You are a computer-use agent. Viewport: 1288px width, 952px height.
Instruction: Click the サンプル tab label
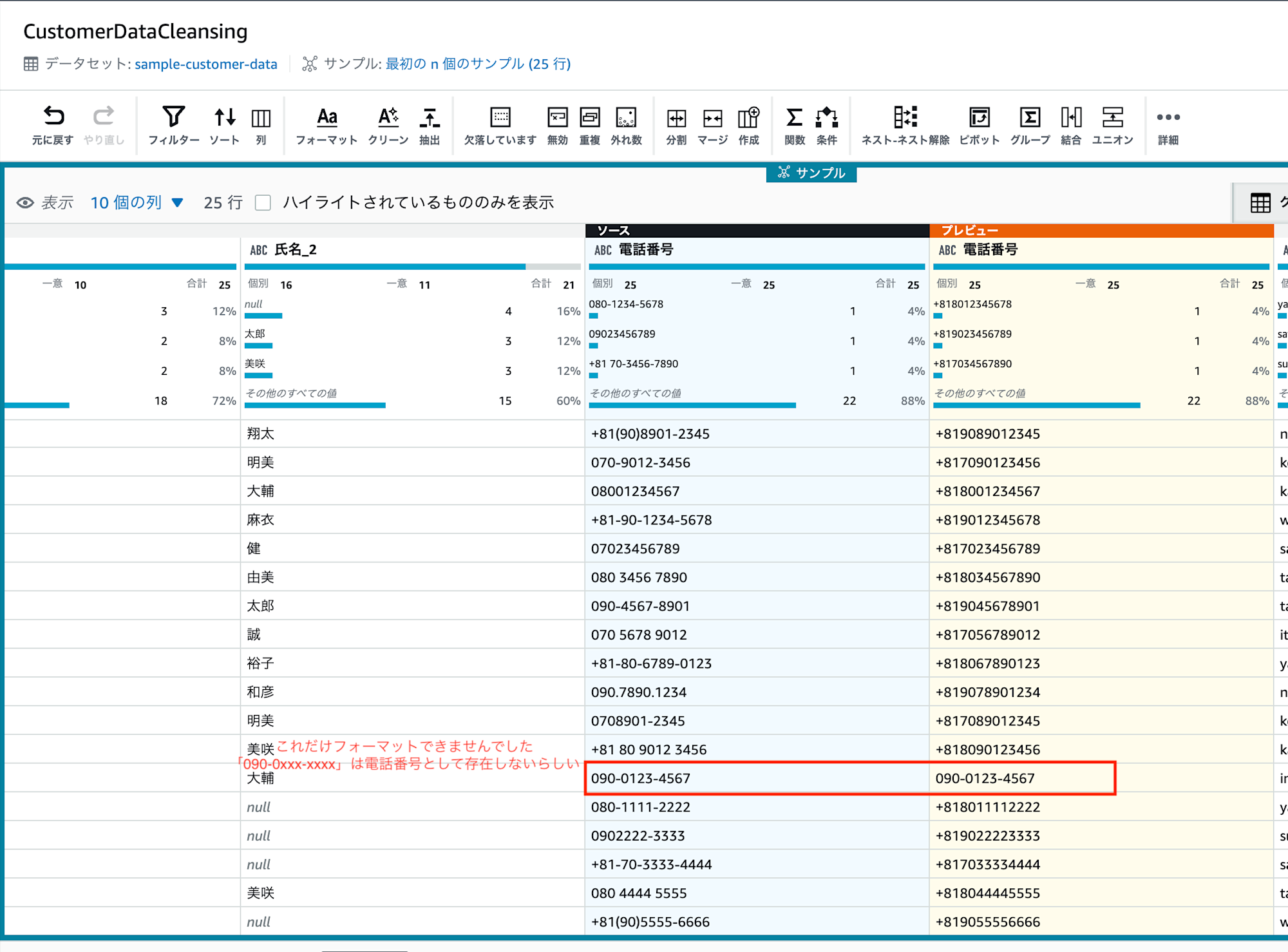click(x=811, y=173)
